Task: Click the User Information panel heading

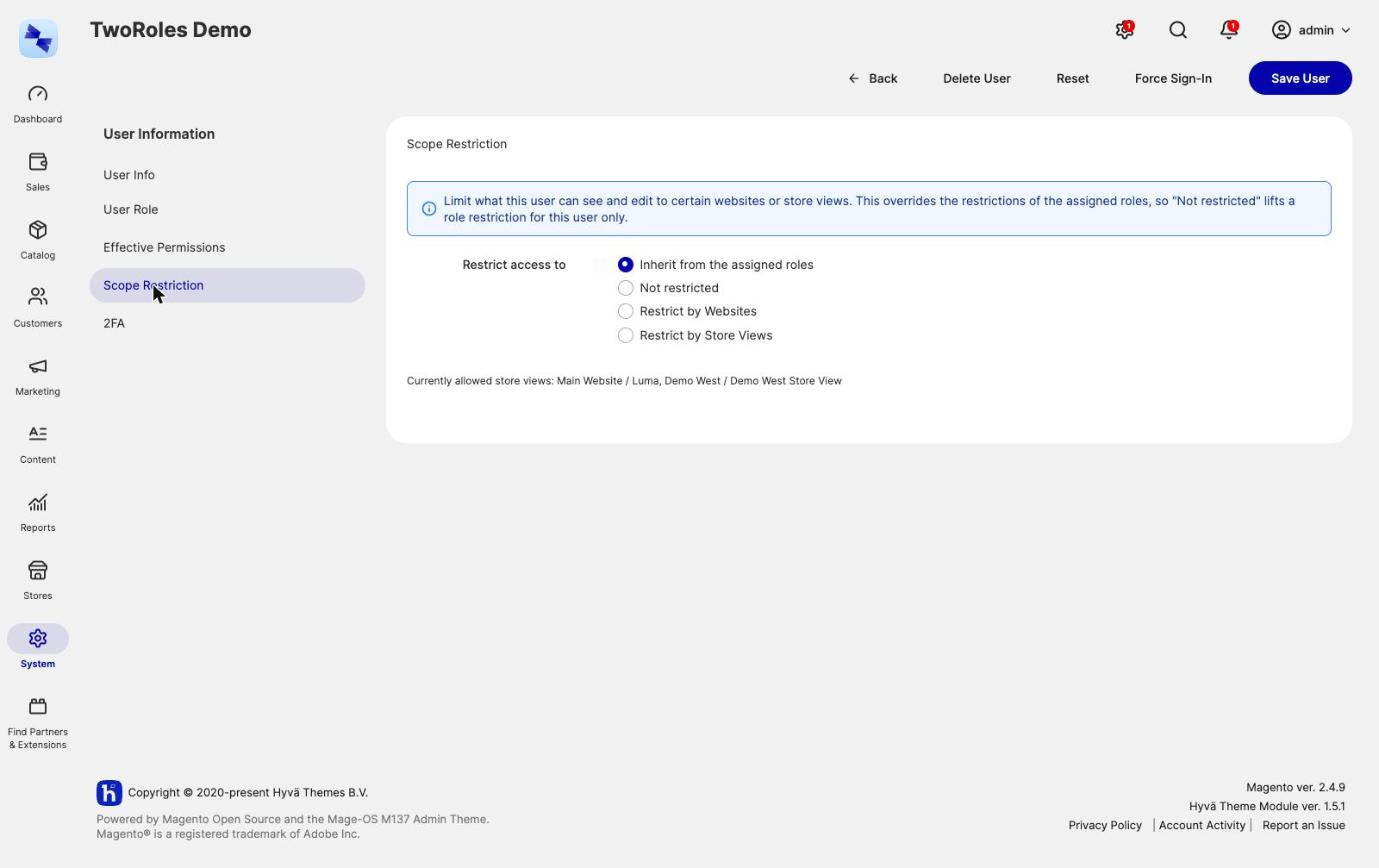Action: tap(159, 134)
